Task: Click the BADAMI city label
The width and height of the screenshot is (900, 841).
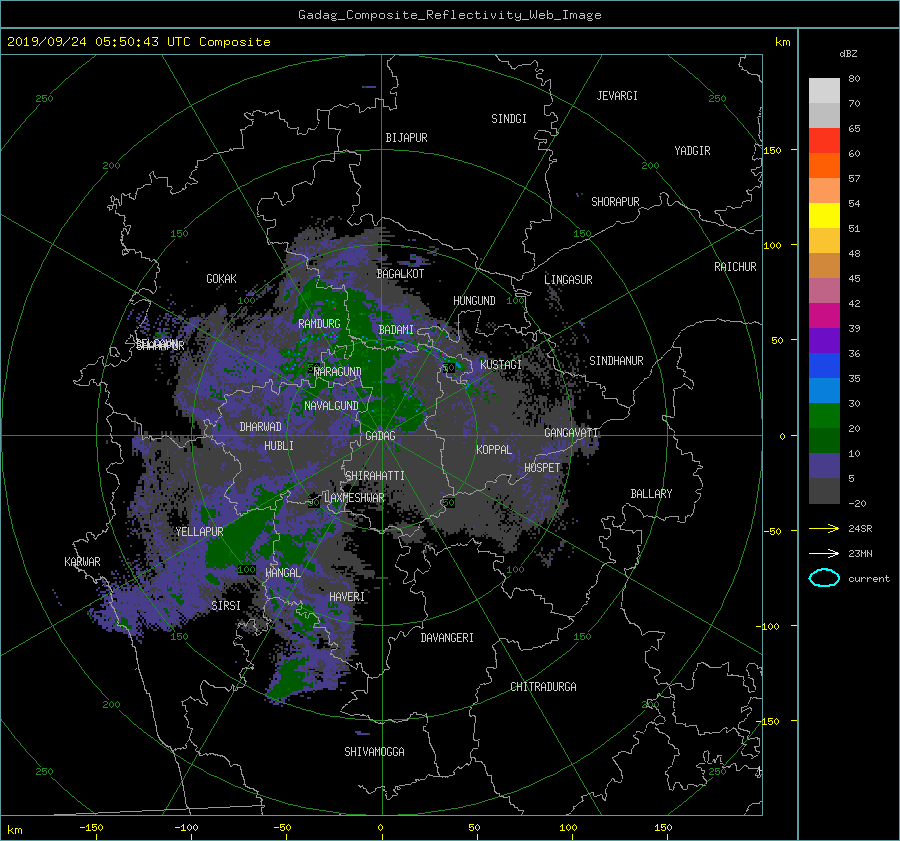Action: (396, 330)
